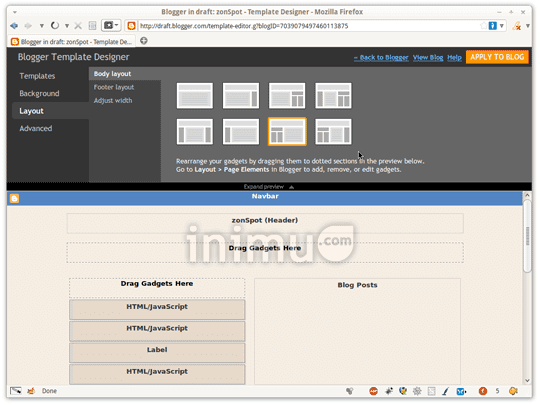Viewport: 540px width, 405px height.
Task: Click the APPLY TO BLOG button
Action: coord(497,57)
